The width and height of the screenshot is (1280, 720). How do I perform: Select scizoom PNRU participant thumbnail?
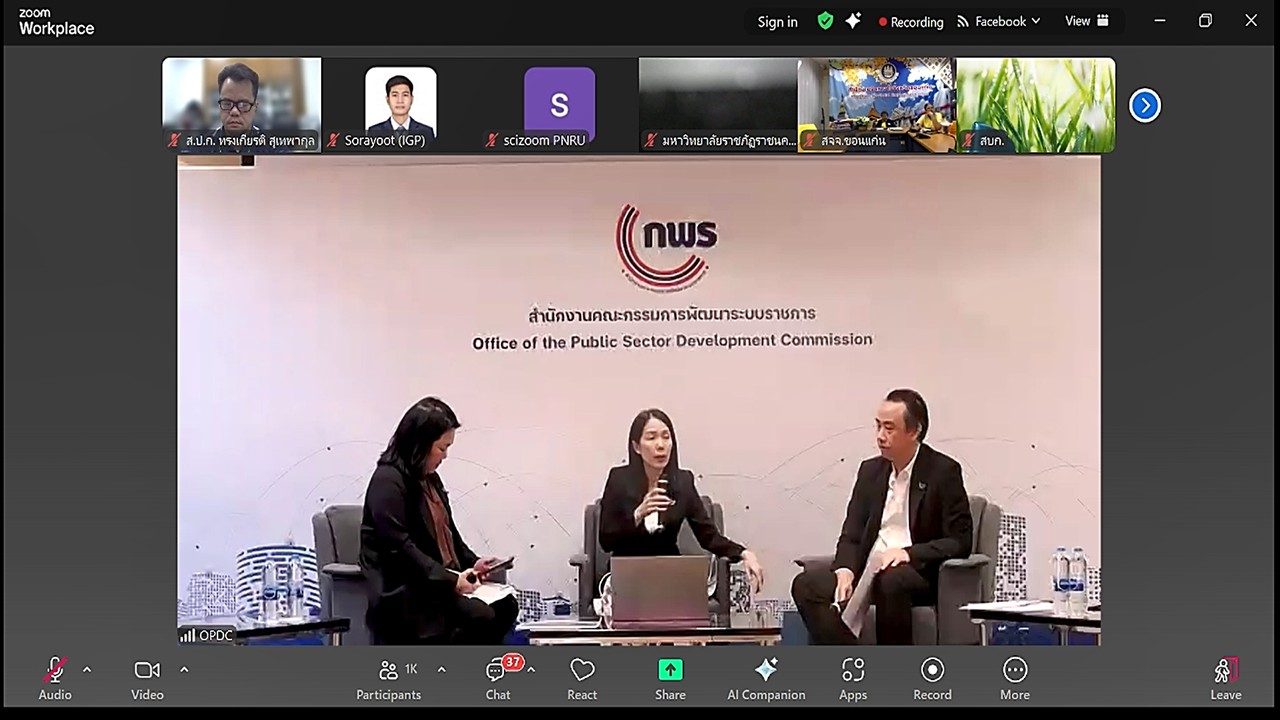pos(559,105)
